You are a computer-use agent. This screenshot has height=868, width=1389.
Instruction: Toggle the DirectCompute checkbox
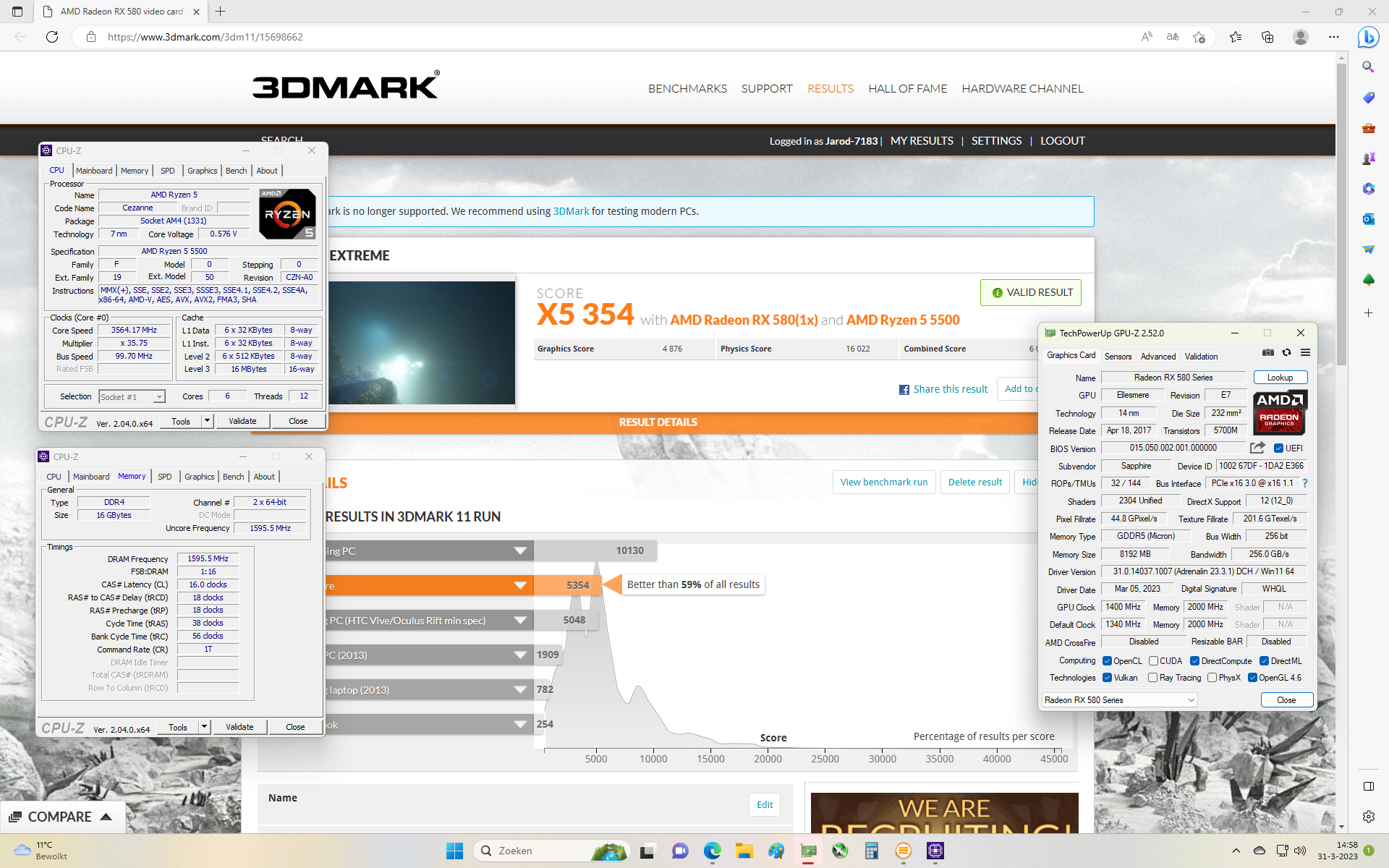[1194, 661]
